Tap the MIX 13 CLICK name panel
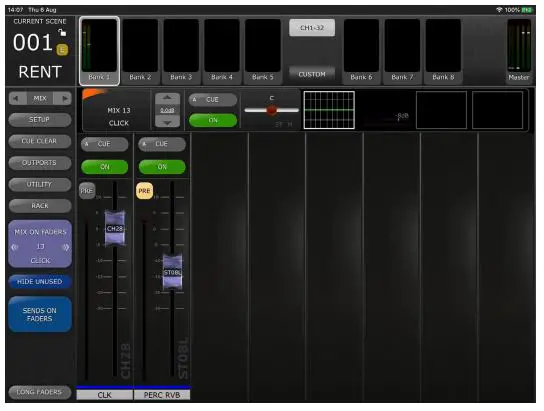The width and height of the screenshot is (544, 411). pos(117,110)
